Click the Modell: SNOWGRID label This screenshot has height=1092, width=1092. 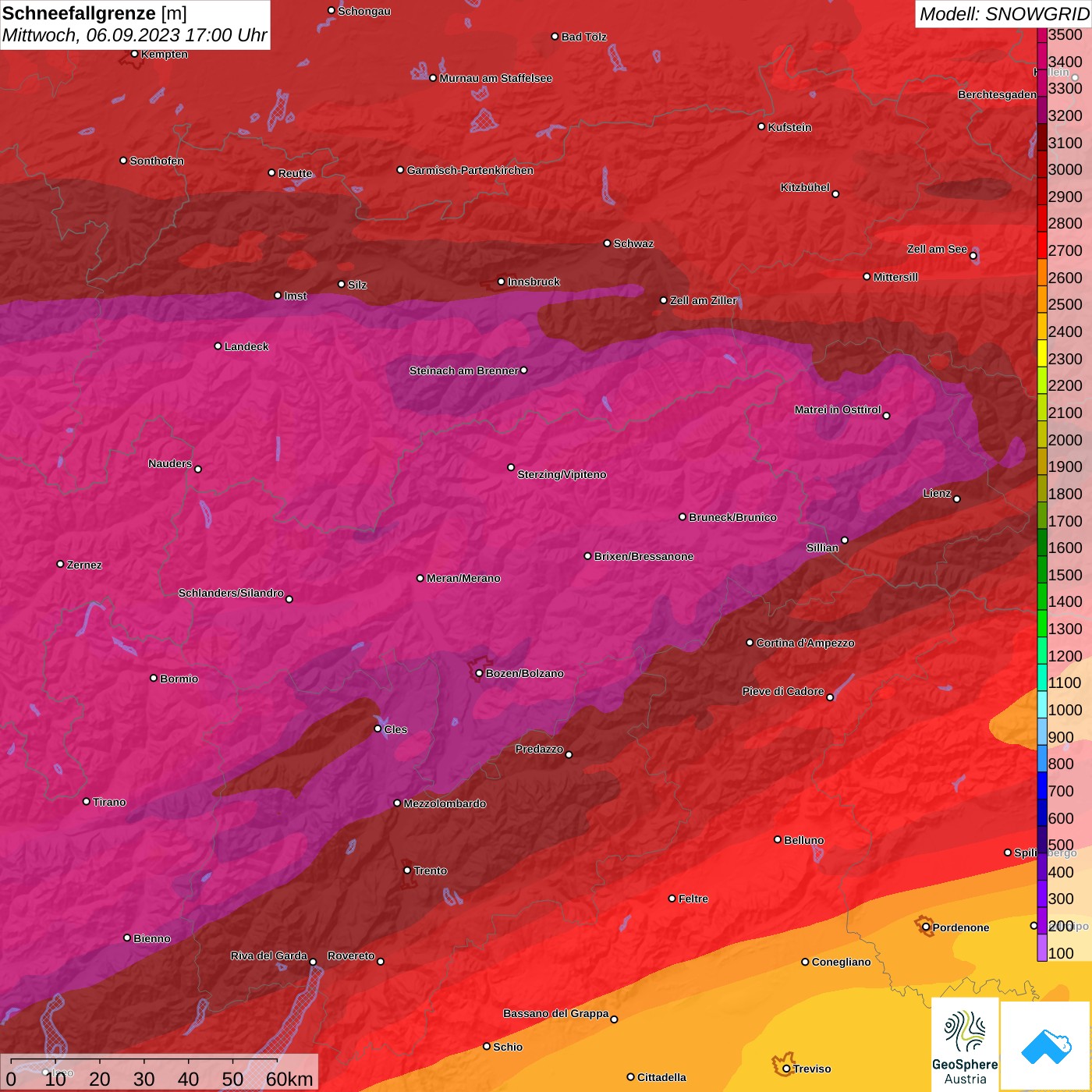coord(1004,13)
